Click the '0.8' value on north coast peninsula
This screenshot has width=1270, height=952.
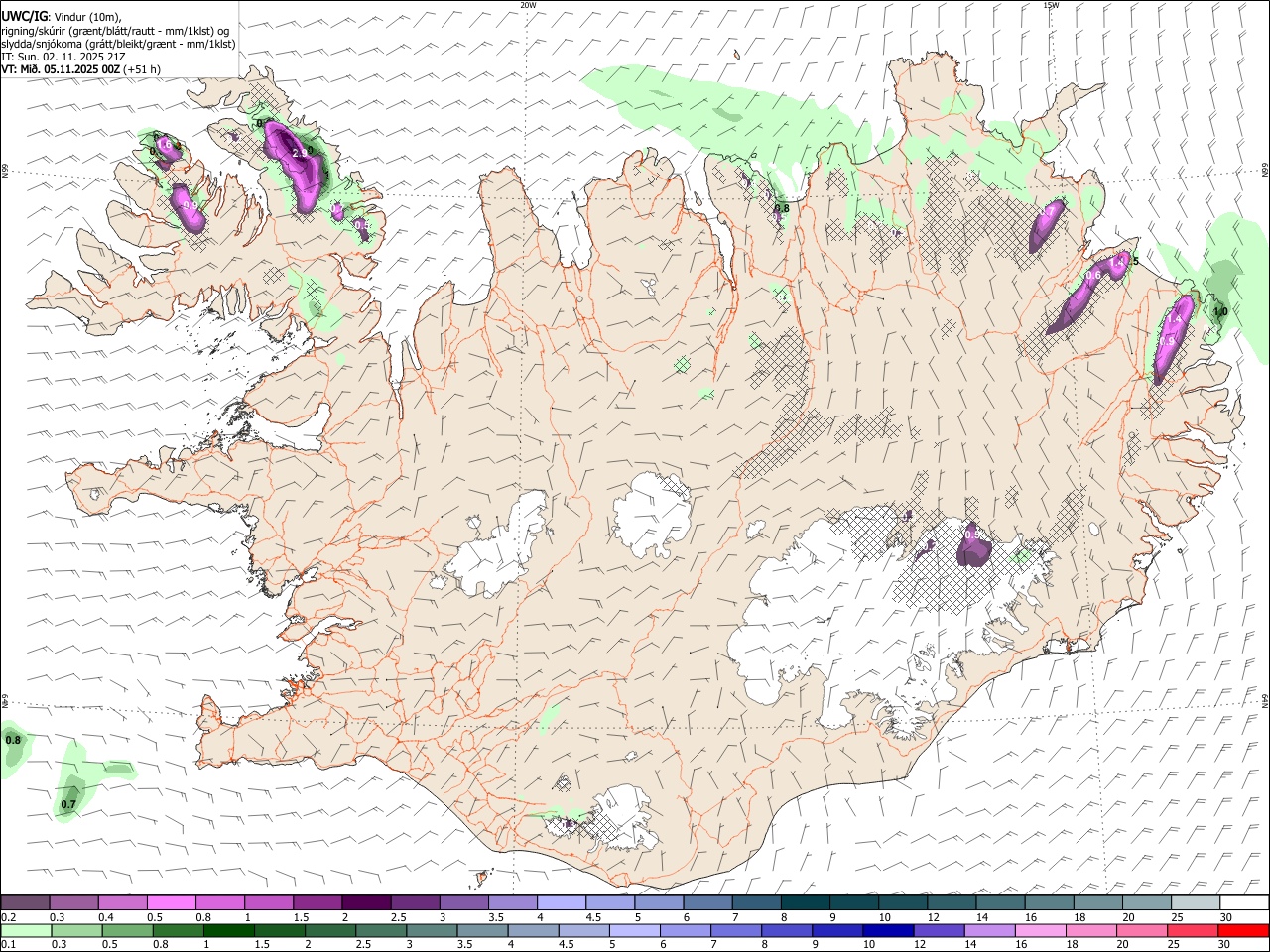click(782, 208)
